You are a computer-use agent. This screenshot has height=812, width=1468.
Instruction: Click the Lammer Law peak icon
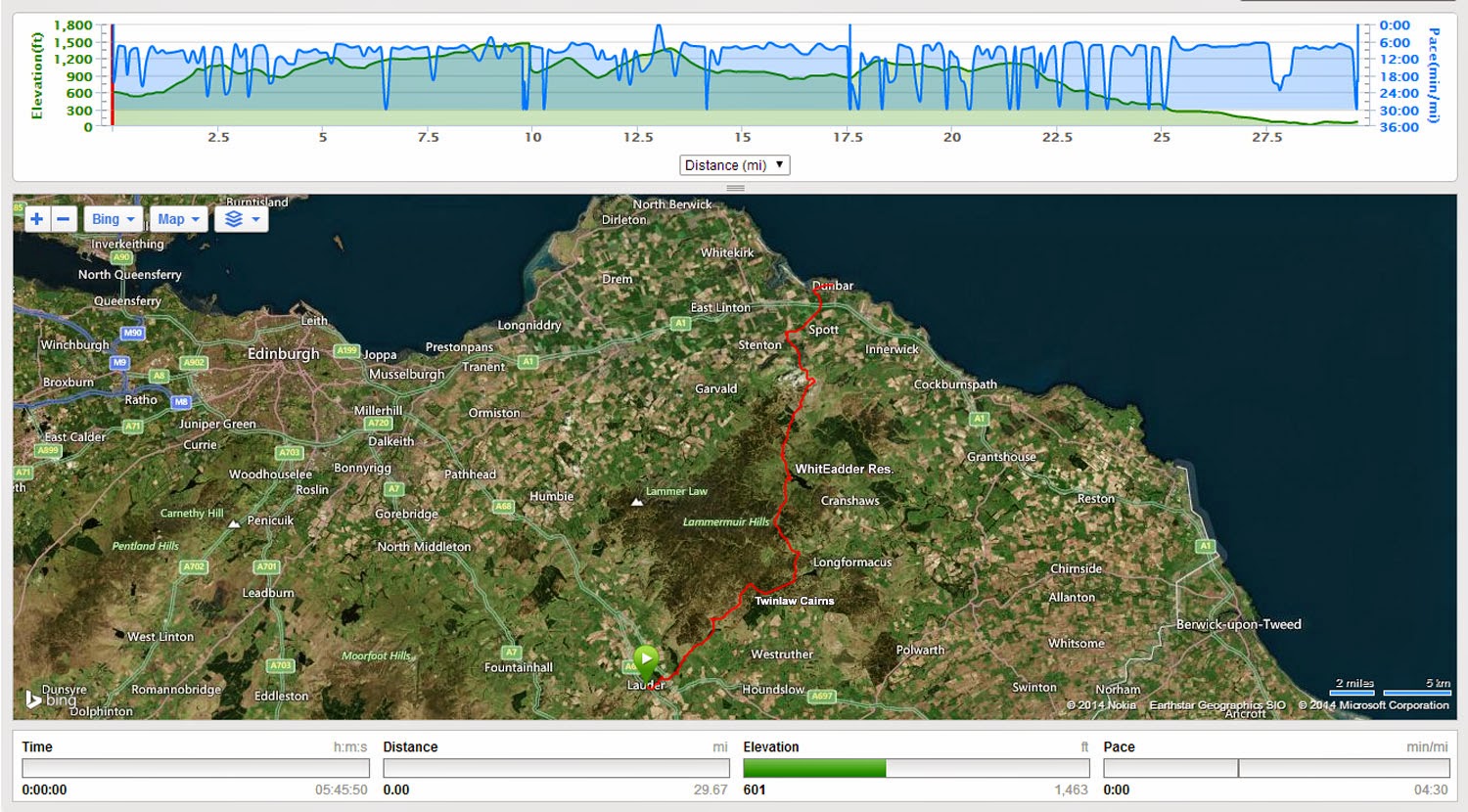click(637, 502)
